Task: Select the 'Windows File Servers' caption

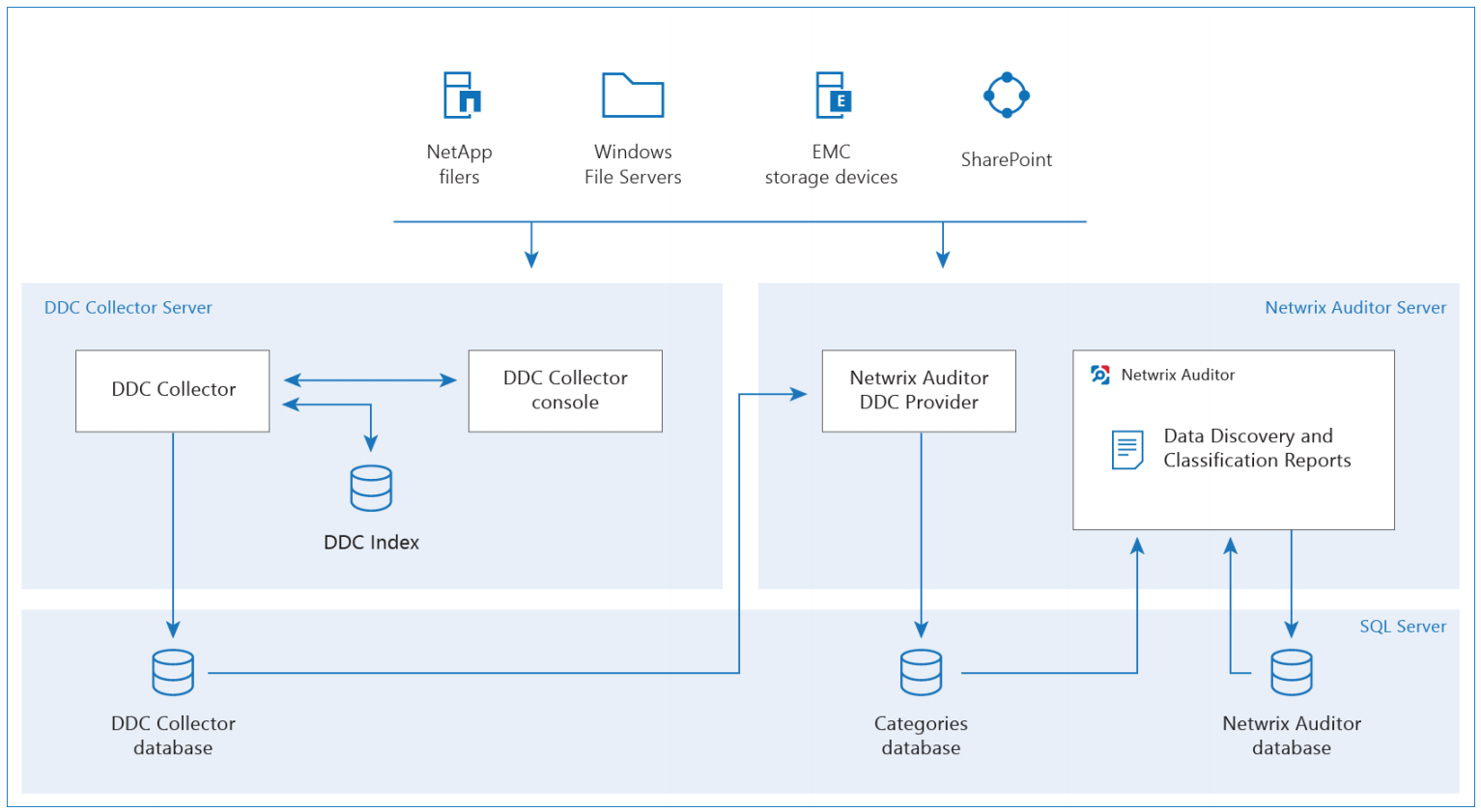Action: point(633,164)
